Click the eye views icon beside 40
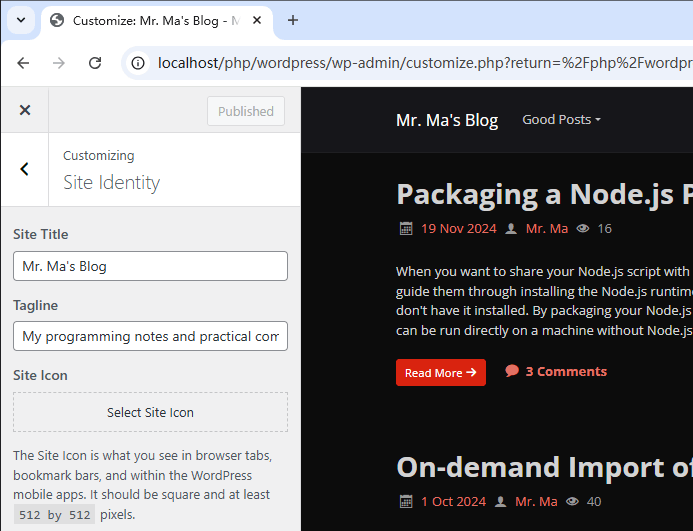Screen dimensions: 693x531 point(572,502)
